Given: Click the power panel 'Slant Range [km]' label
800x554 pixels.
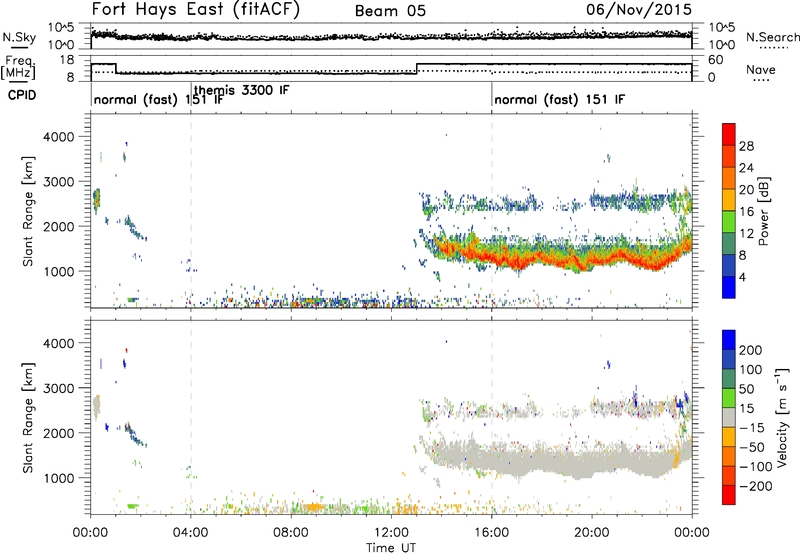Looking at the screenshot, I should point(28,211).
